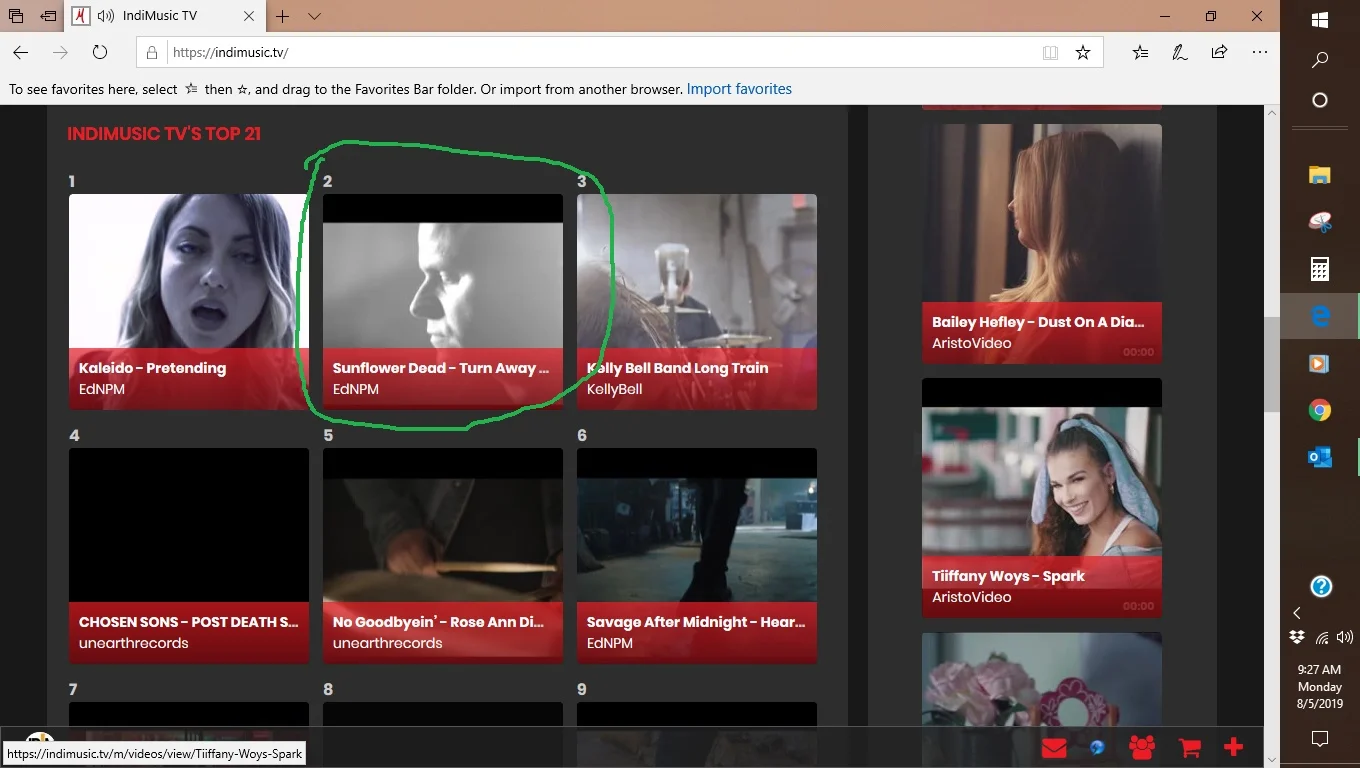
Task: Open the Share page icon
Action: (x=1219, y=52)
